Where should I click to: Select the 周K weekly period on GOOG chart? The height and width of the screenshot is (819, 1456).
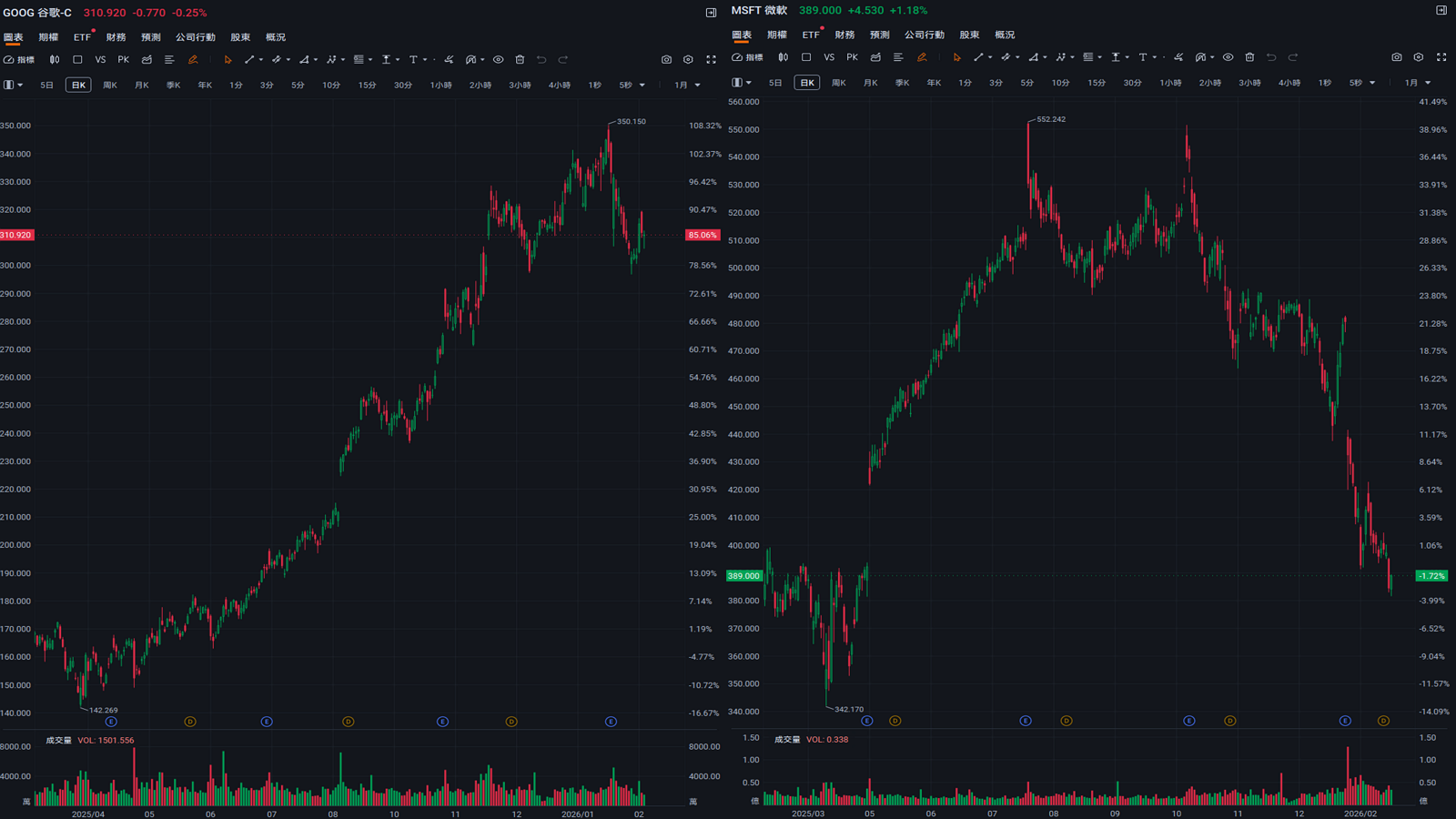pos(110,86)
